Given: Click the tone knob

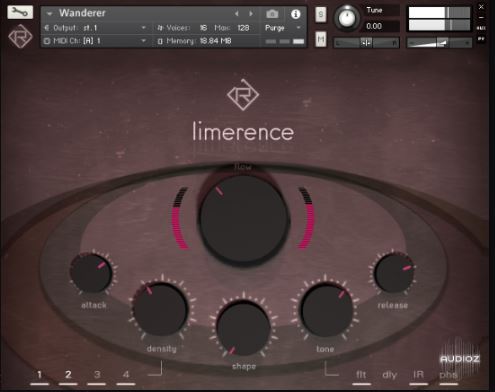Looking at the screenshot, I should click(327, 309).
